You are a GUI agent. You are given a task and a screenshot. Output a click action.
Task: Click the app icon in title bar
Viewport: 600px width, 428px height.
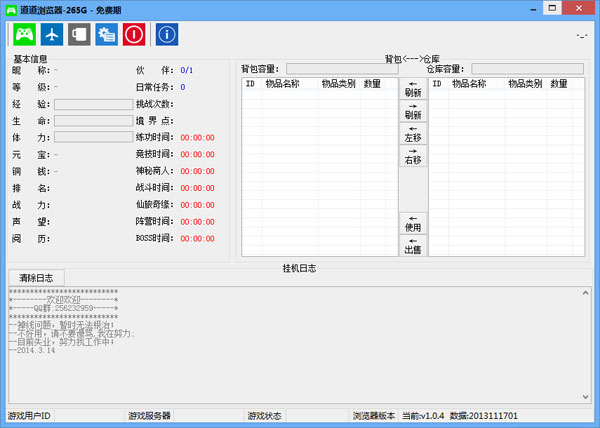[x=11, y=8]
